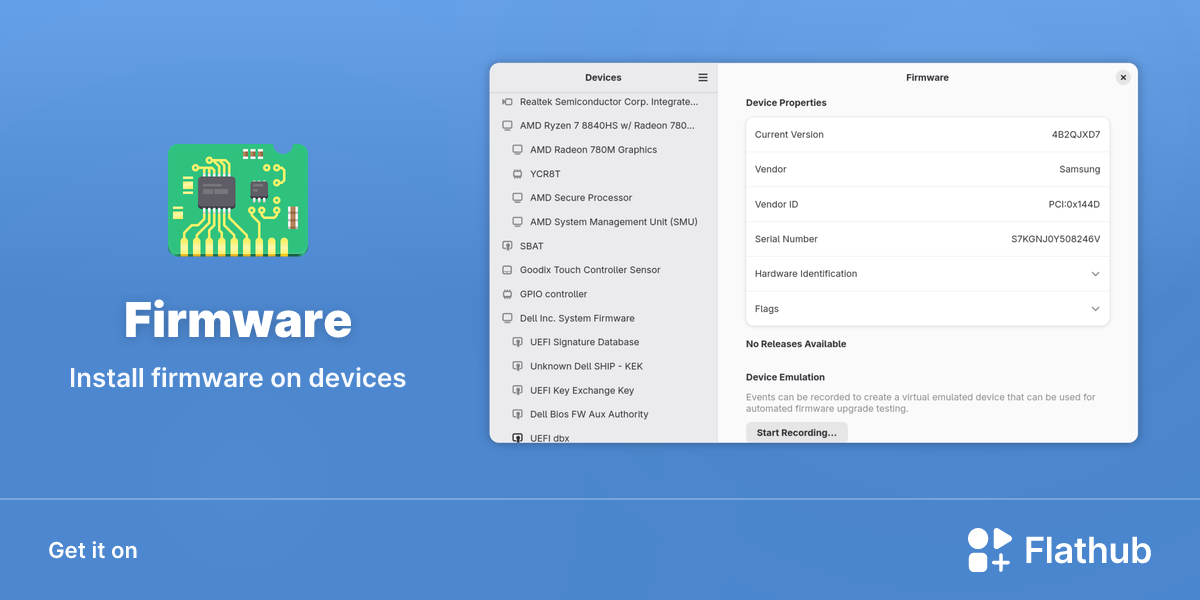
Task: Click the Current Version value 4B2QJXD7
Action: pyautogui.click(x=1076, y=134)
